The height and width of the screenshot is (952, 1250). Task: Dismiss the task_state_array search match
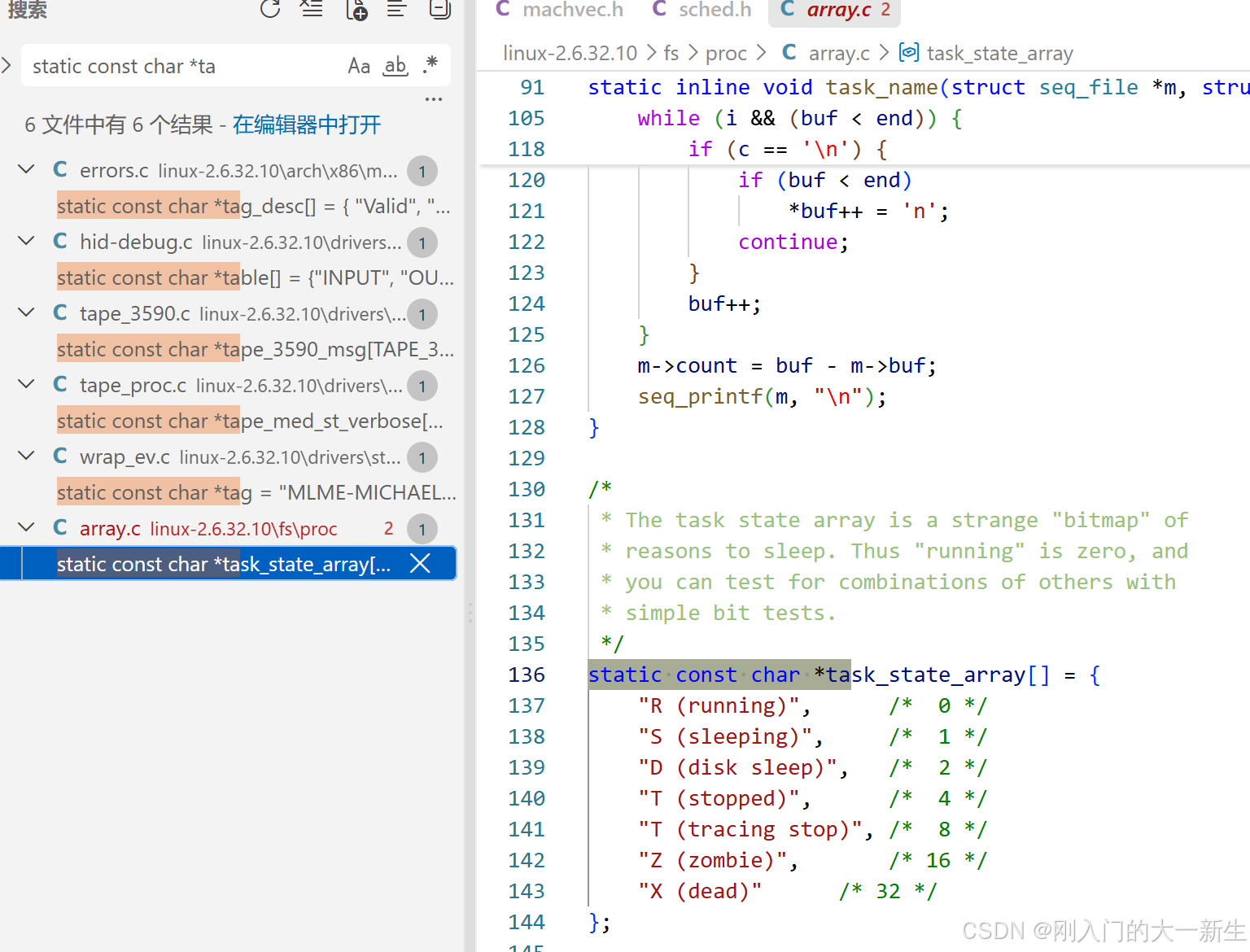(x=420, y=563)
